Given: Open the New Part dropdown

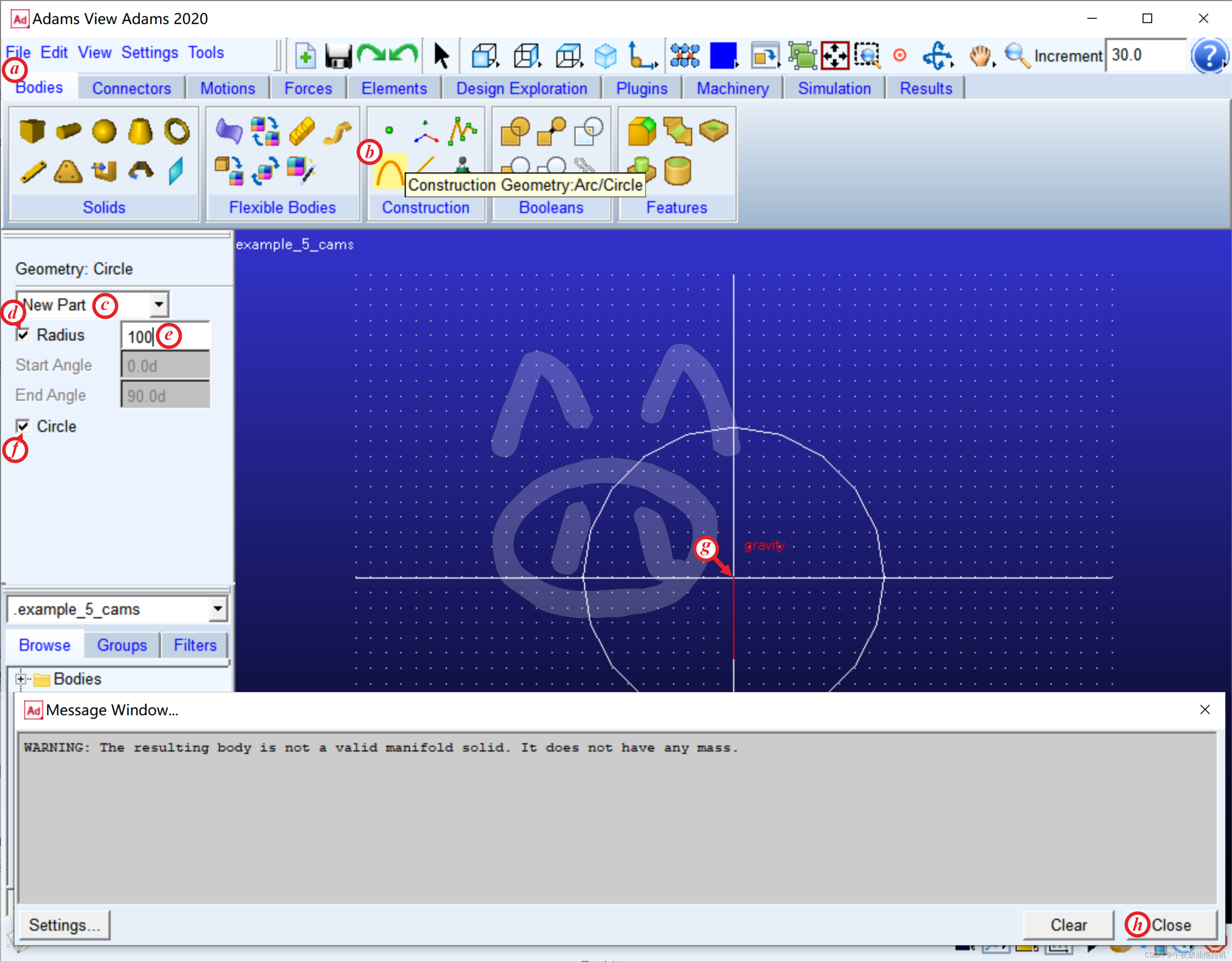Looking at the screenshot, I should (159, 305).
